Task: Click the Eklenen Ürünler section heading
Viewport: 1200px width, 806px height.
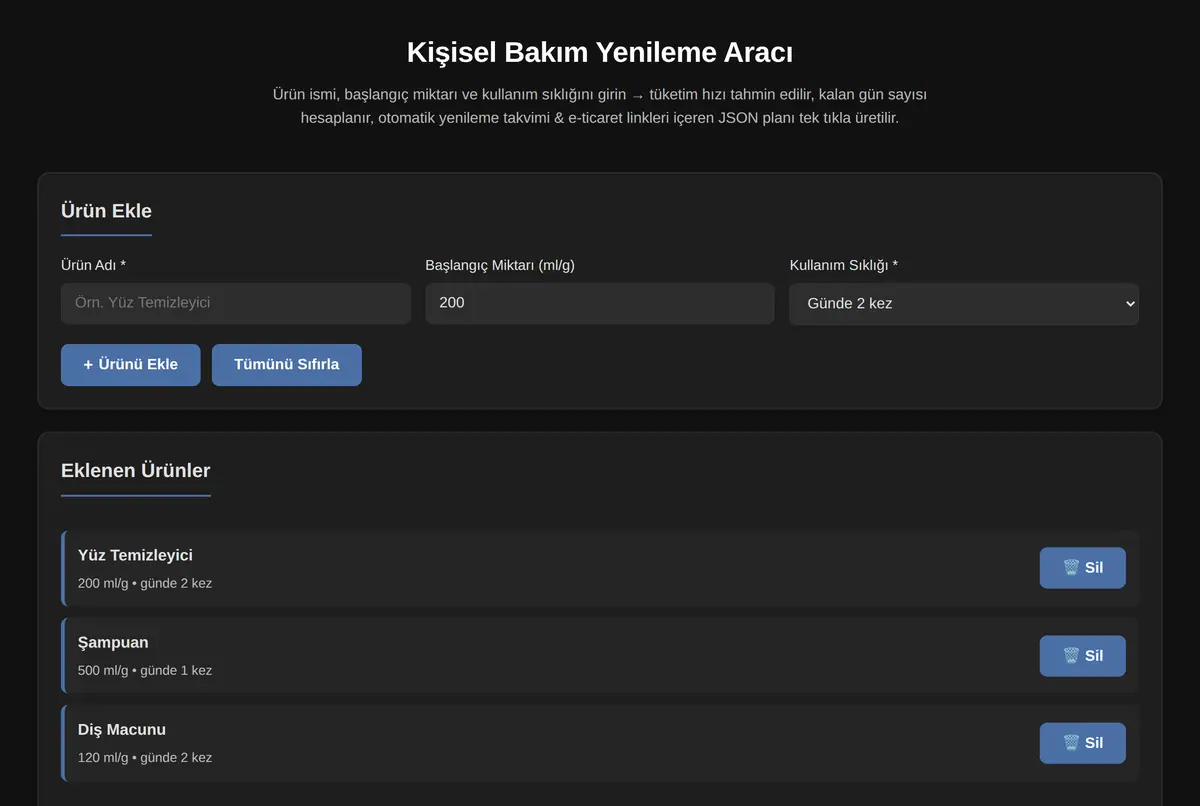Action: coord(136,471)
